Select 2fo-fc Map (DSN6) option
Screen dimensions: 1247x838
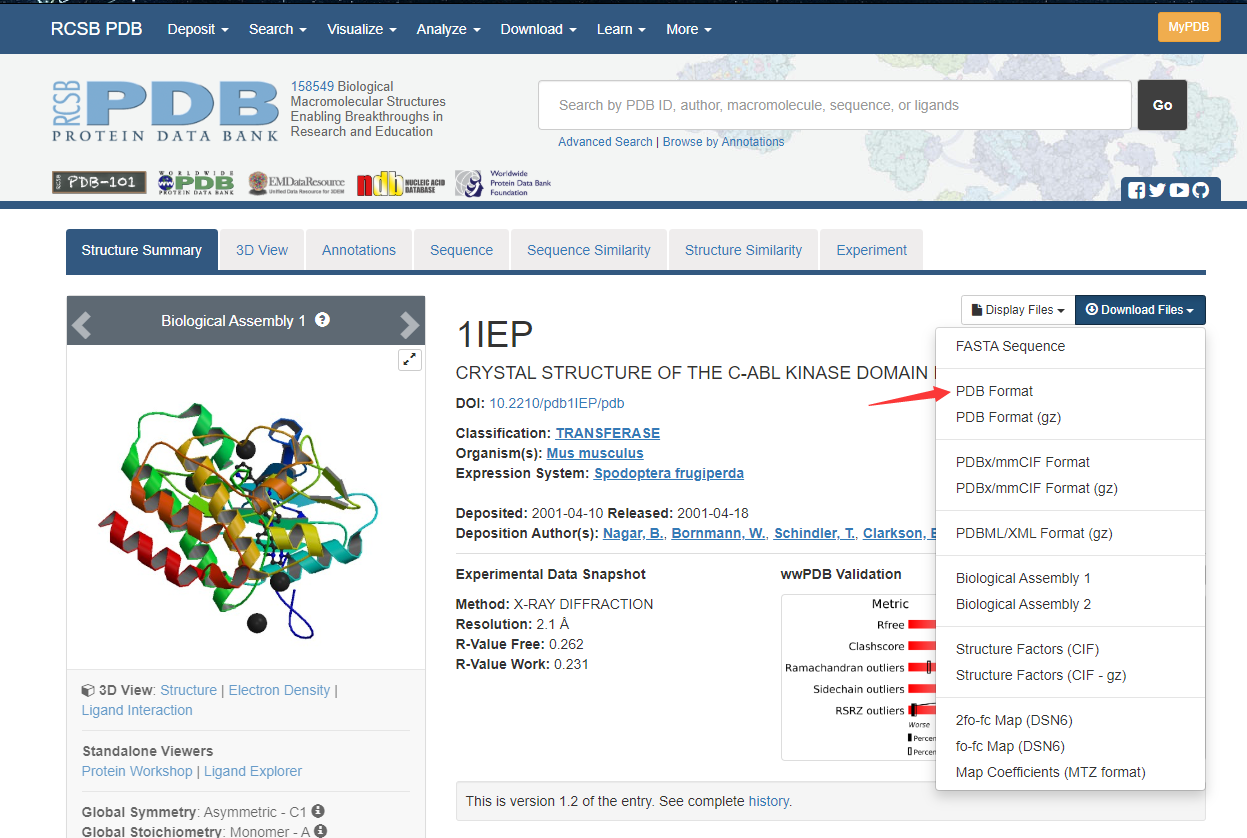pyautogui.click(x=1070, y=720)
